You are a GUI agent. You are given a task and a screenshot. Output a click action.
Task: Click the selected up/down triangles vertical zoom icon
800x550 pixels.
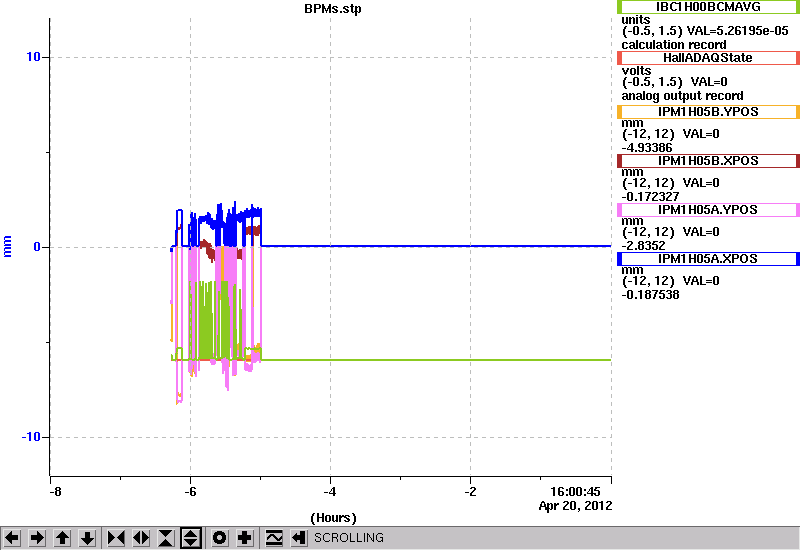point(191,538)
